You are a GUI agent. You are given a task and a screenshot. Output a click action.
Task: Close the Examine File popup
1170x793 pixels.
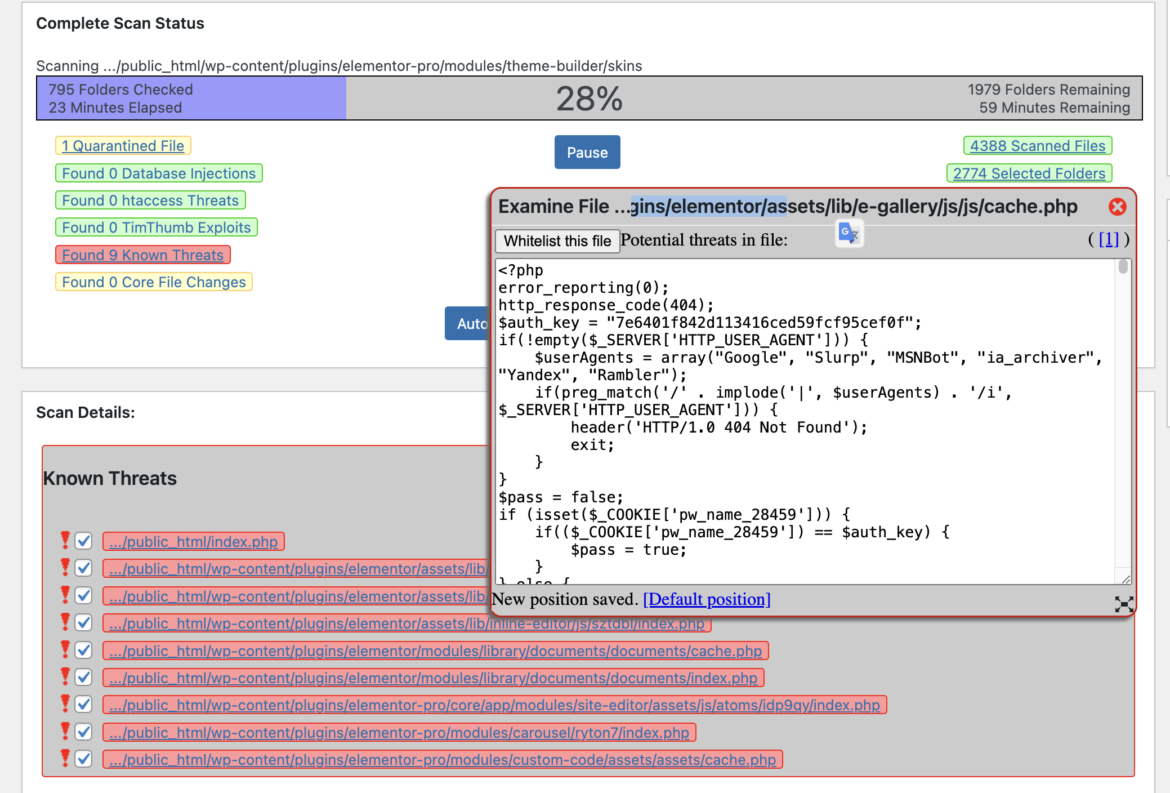[x=1117, y=207]
